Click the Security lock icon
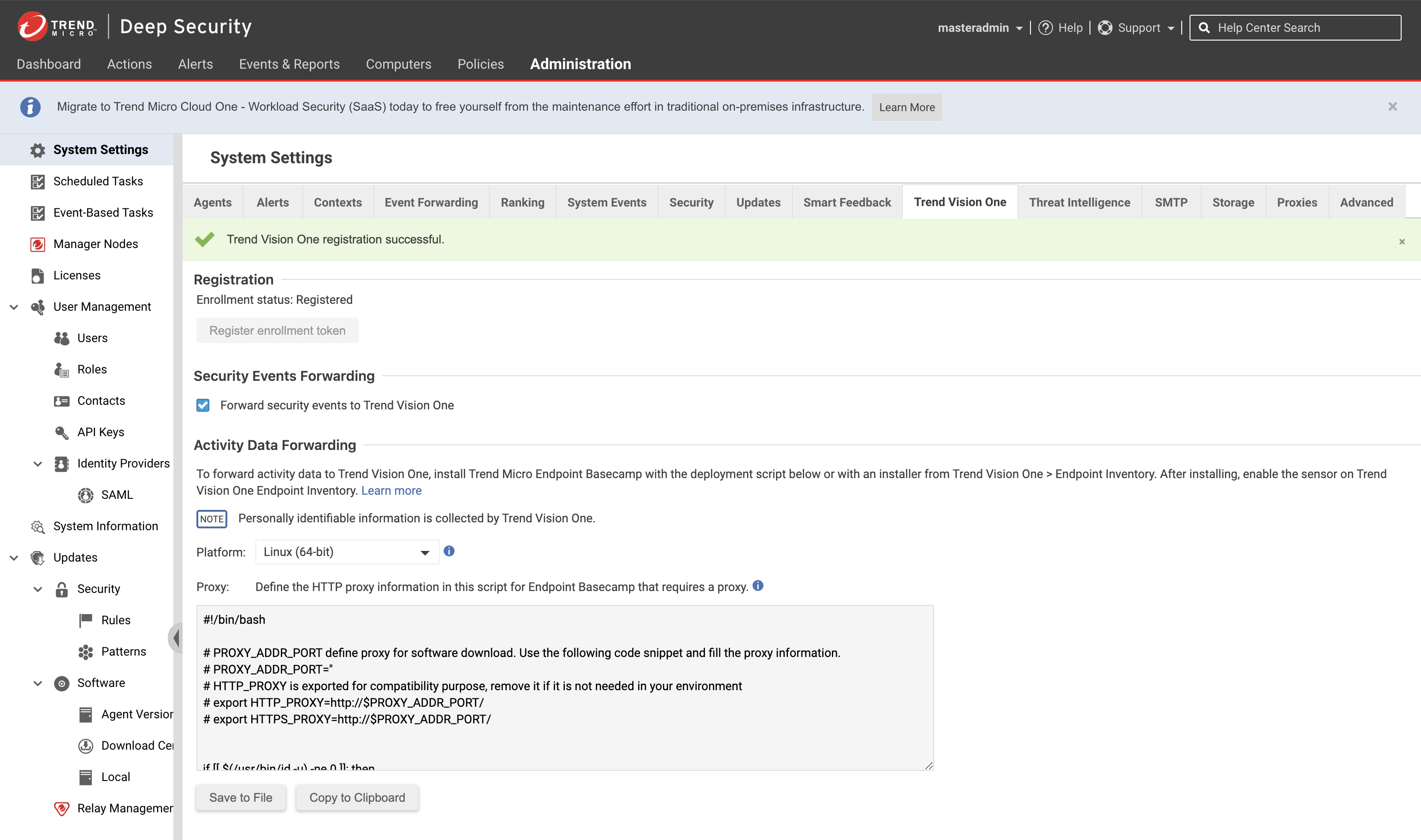 click(x=62, y=589)
